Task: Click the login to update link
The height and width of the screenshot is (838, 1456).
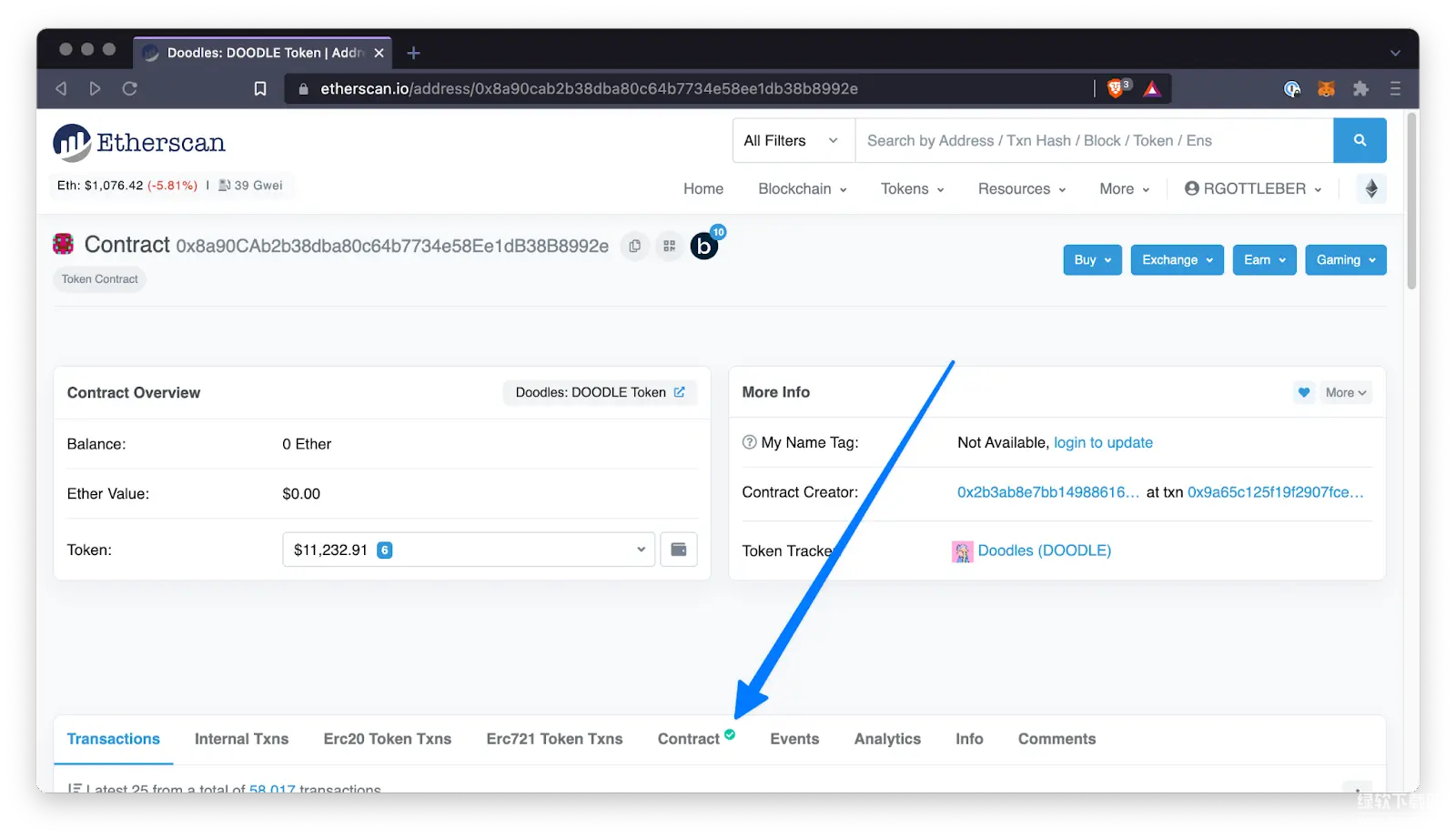Action: (x=1103, y=442)
